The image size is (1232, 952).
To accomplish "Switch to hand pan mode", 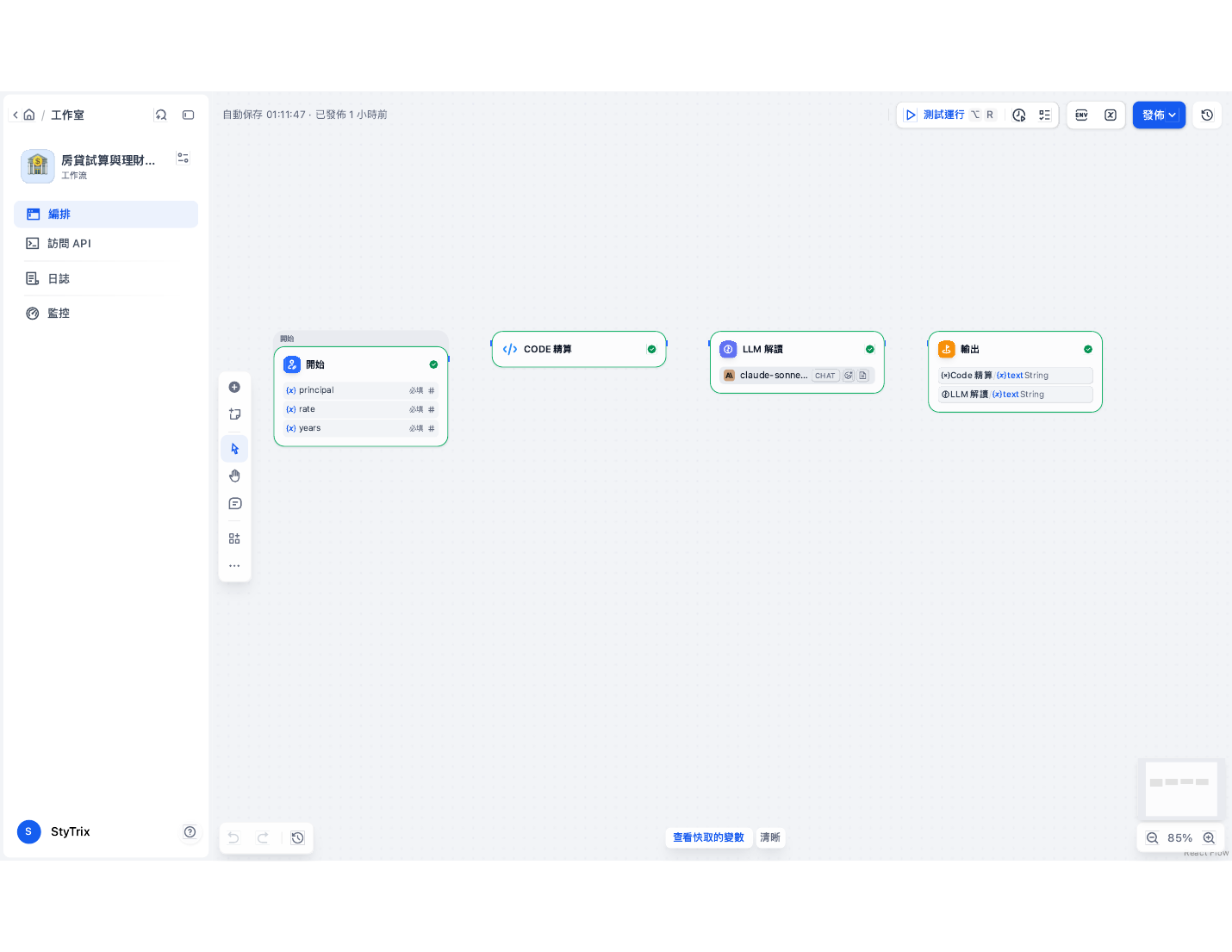I will pos(234,476).
